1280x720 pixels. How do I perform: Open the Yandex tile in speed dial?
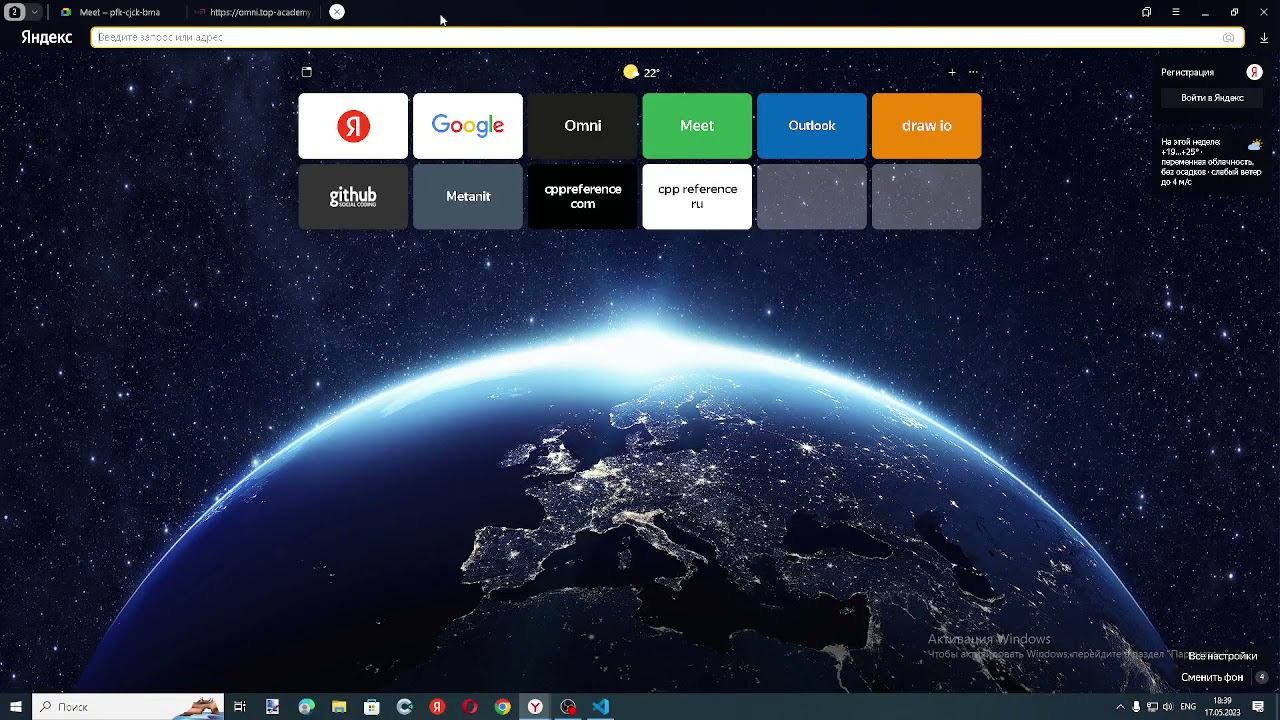353,126
